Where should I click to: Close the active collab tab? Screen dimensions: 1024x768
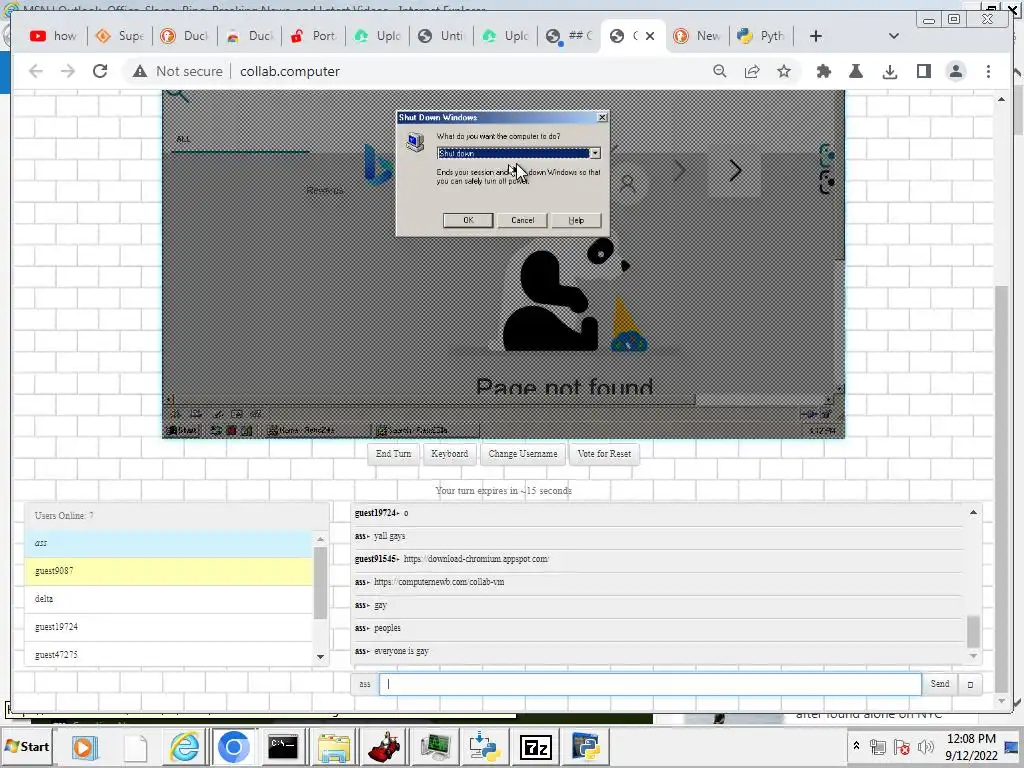coord(650,36)
